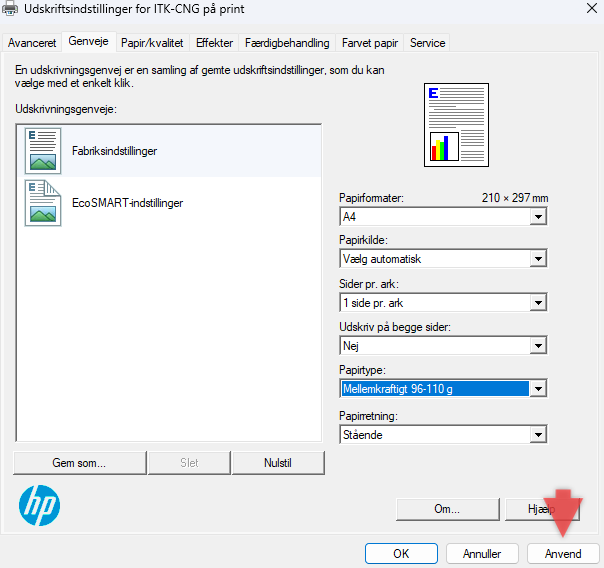Select the Fabriksindstillinger shortcut icon

(x=43, y=151)
